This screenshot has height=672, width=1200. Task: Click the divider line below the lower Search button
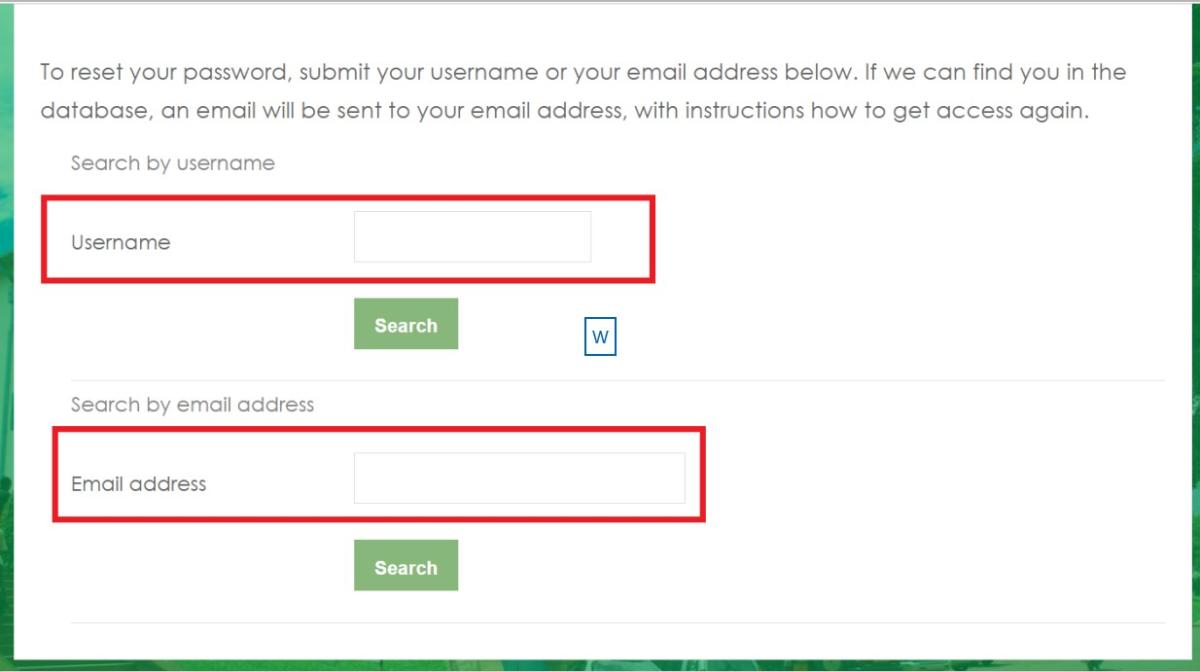617,623
